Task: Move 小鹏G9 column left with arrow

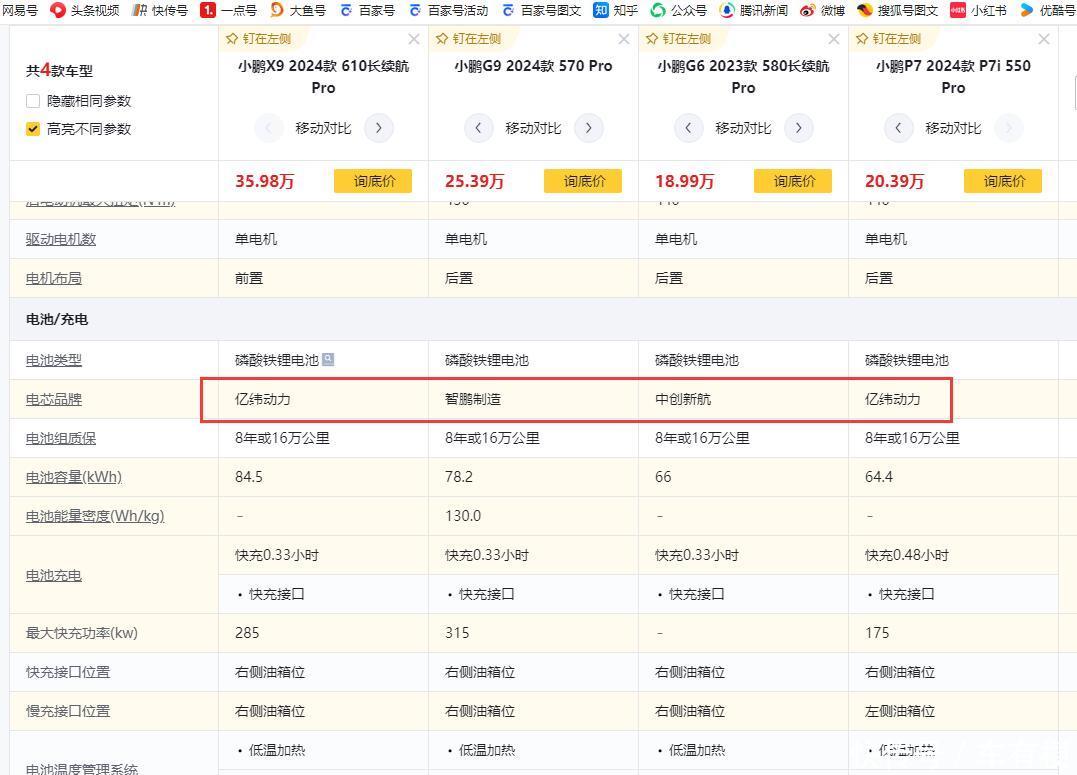Action: (478, 128)
